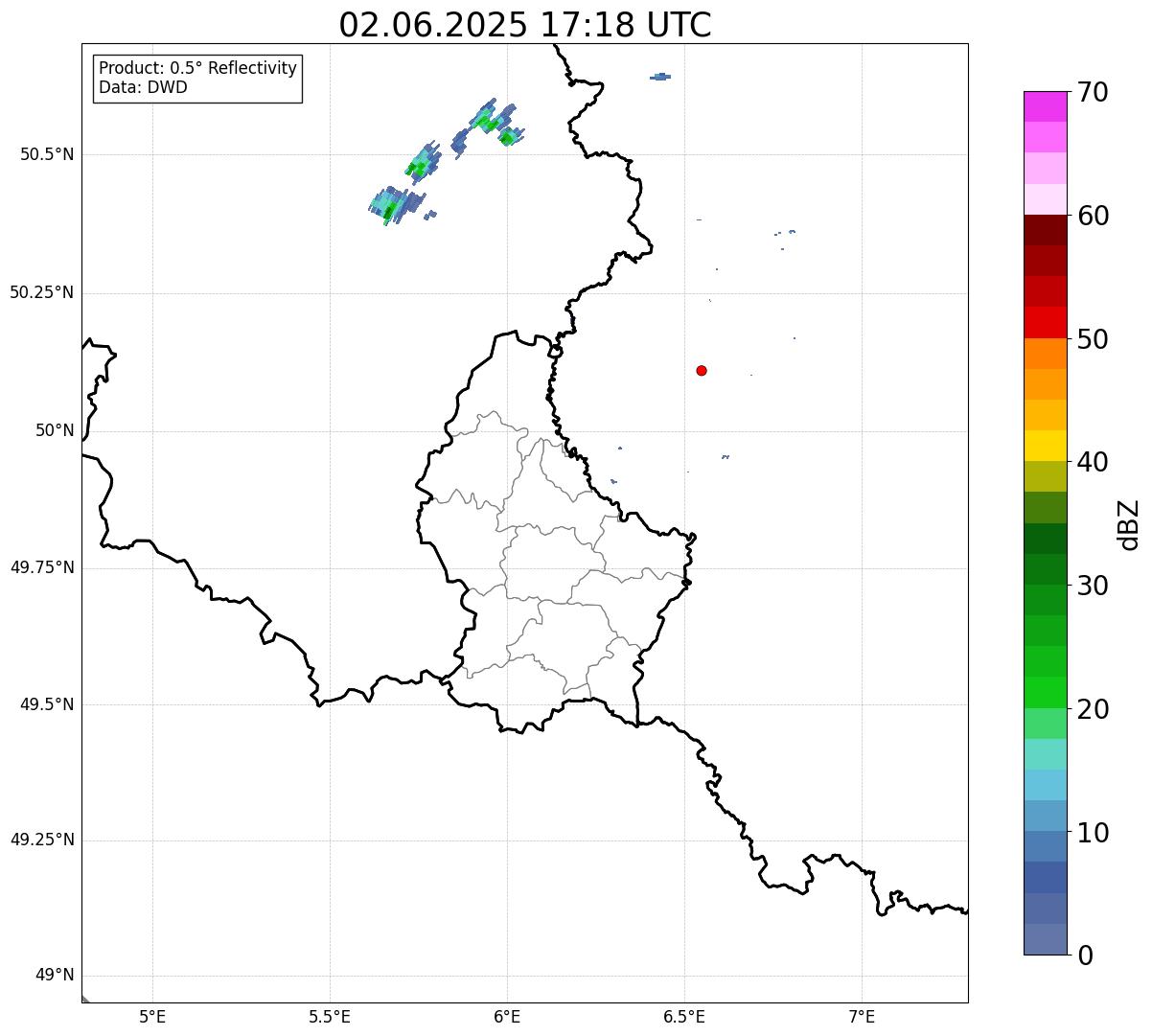The height and width of the screenshot is (1036, 1152).
Task: Click the longitude label 5°E
Action: [x=152, y=1017]
